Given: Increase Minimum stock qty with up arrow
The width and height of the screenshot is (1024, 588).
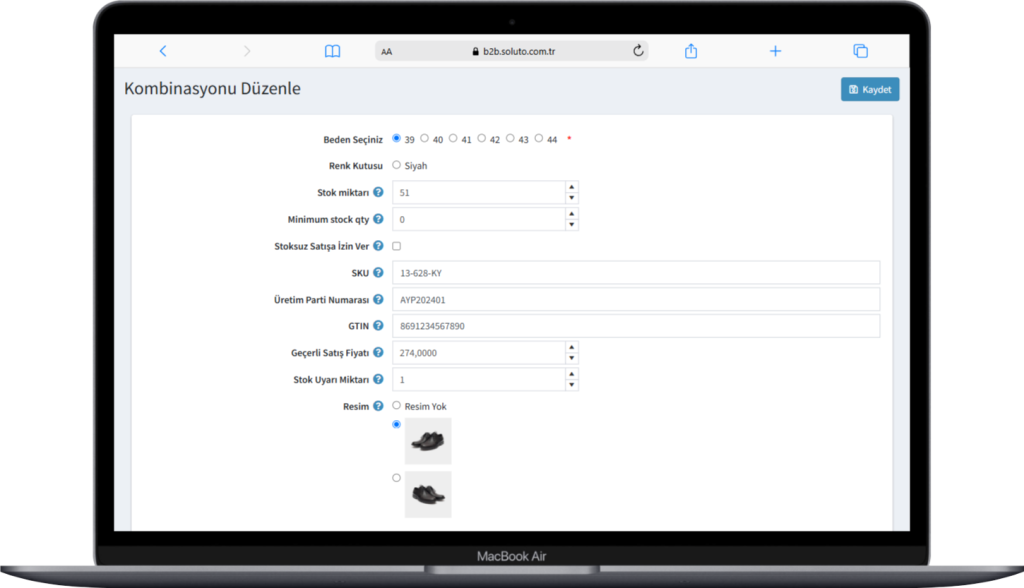Looking at the screenshot, I should pyautogui.click(x=571, y=214).
